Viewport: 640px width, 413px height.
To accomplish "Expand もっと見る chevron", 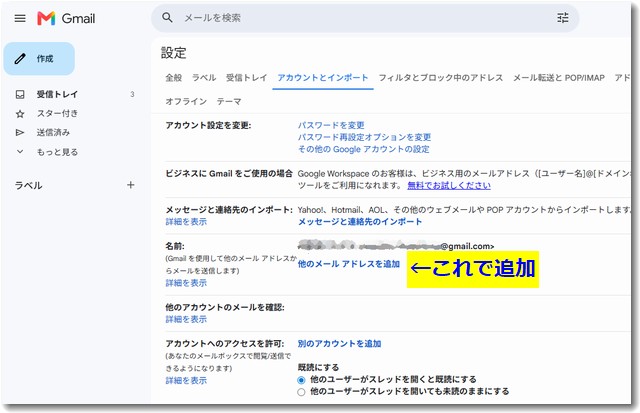I will pyautogui.click(x=20, y=152).
